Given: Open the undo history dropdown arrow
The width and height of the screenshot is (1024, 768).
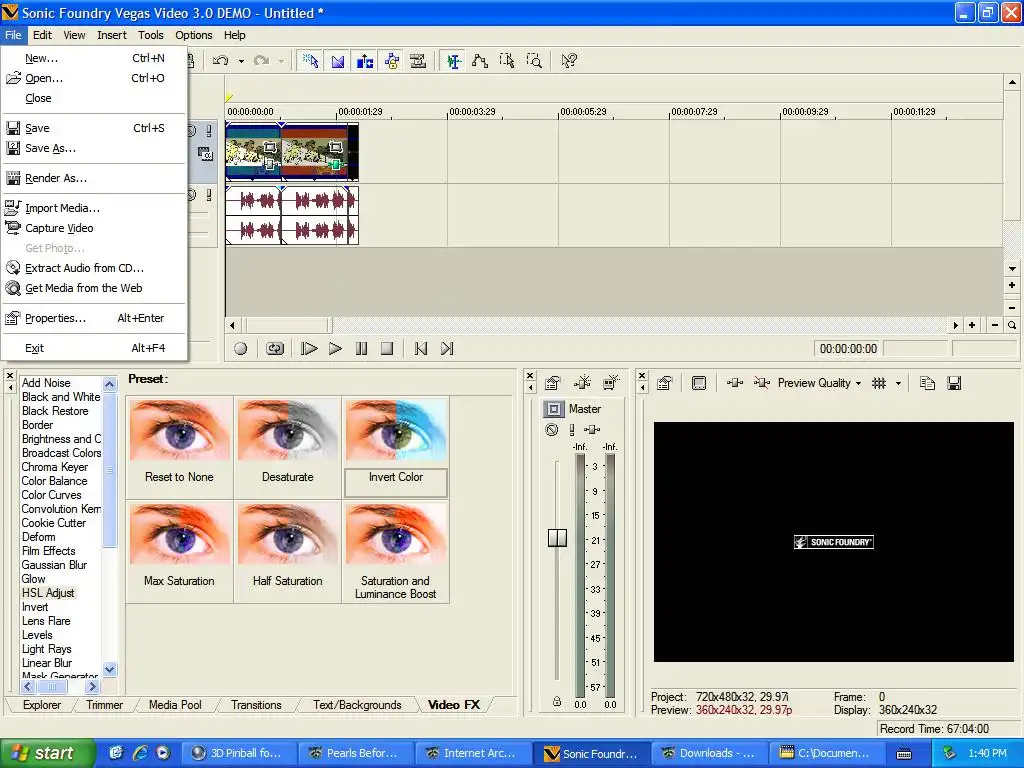Looking at the screenshot, I should (241, 61).
